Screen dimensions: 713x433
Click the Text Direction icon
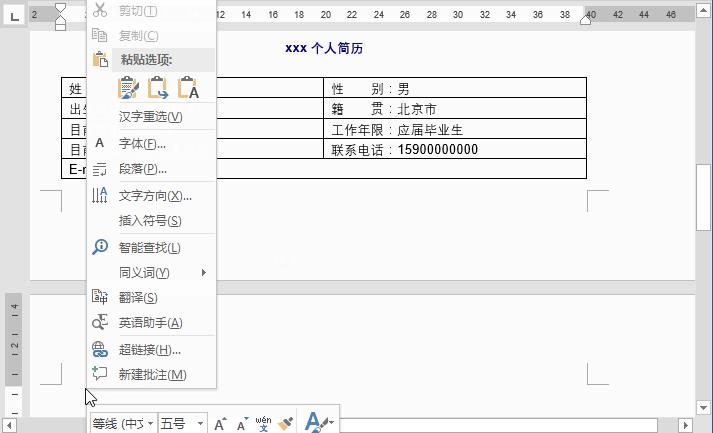pos(100,195)
